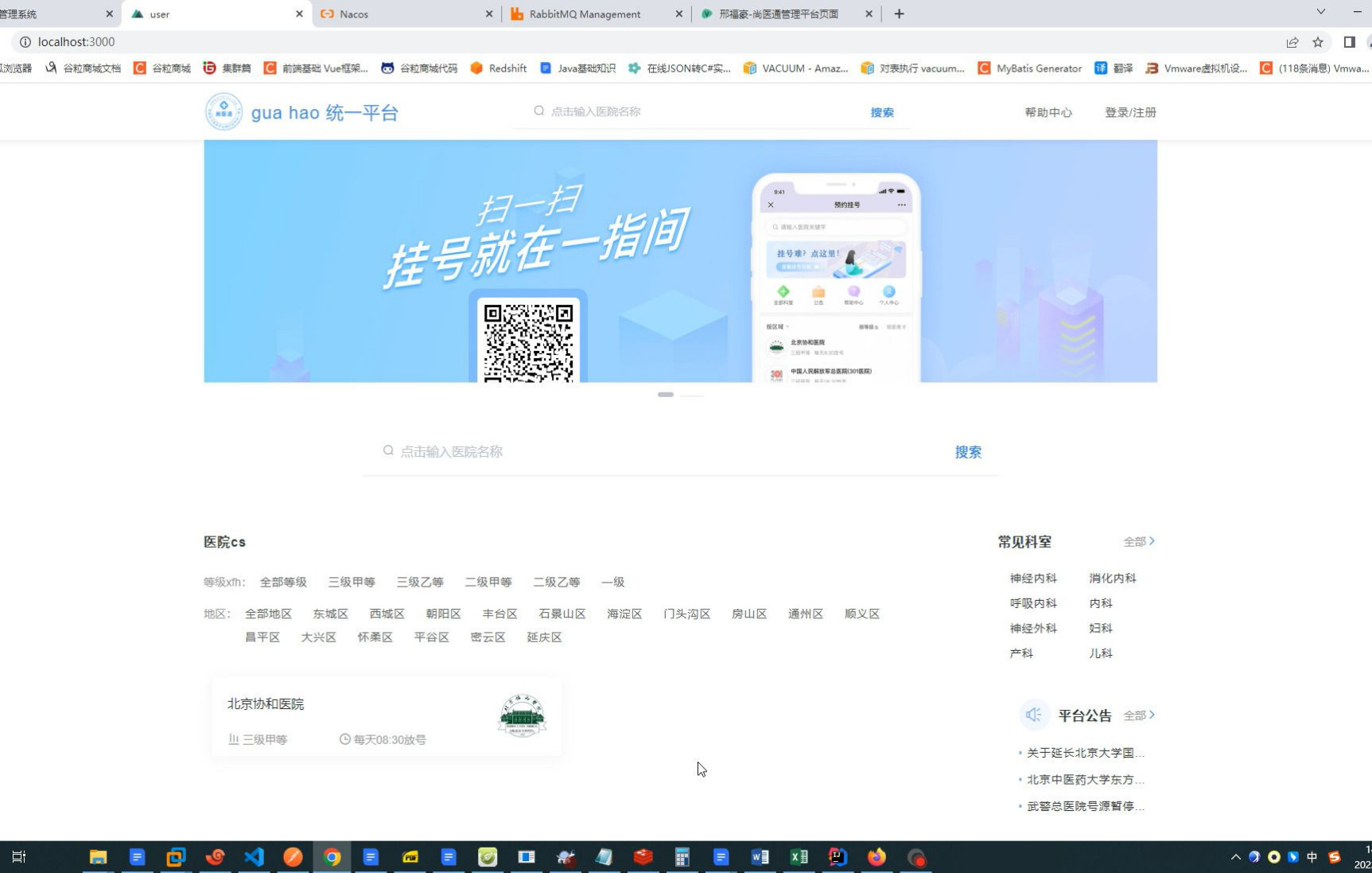This screenshot has height=873, width=1372.
Task: Open File Explorer from the taskbar
Action: 98,857
